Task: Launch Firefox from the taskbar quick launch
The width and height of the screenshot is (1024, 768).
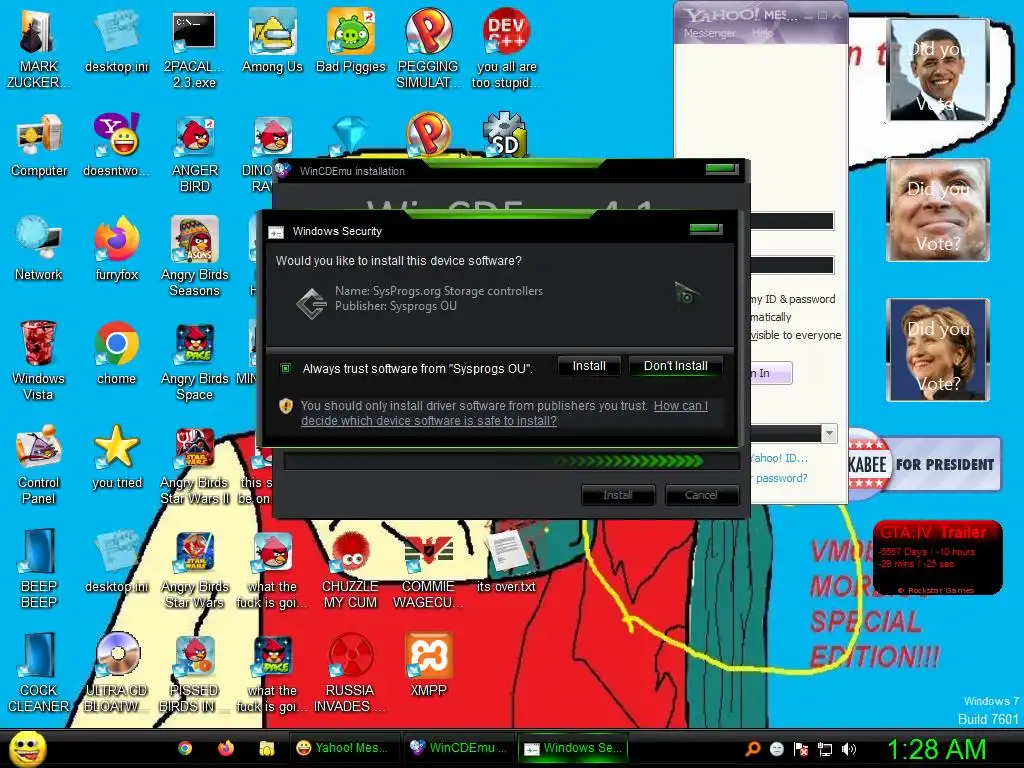Action: [x=226, y=748]
